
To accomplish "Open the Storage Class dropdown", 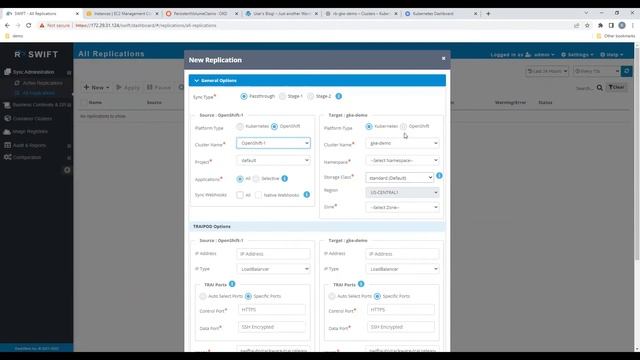I will coord(400,178).
